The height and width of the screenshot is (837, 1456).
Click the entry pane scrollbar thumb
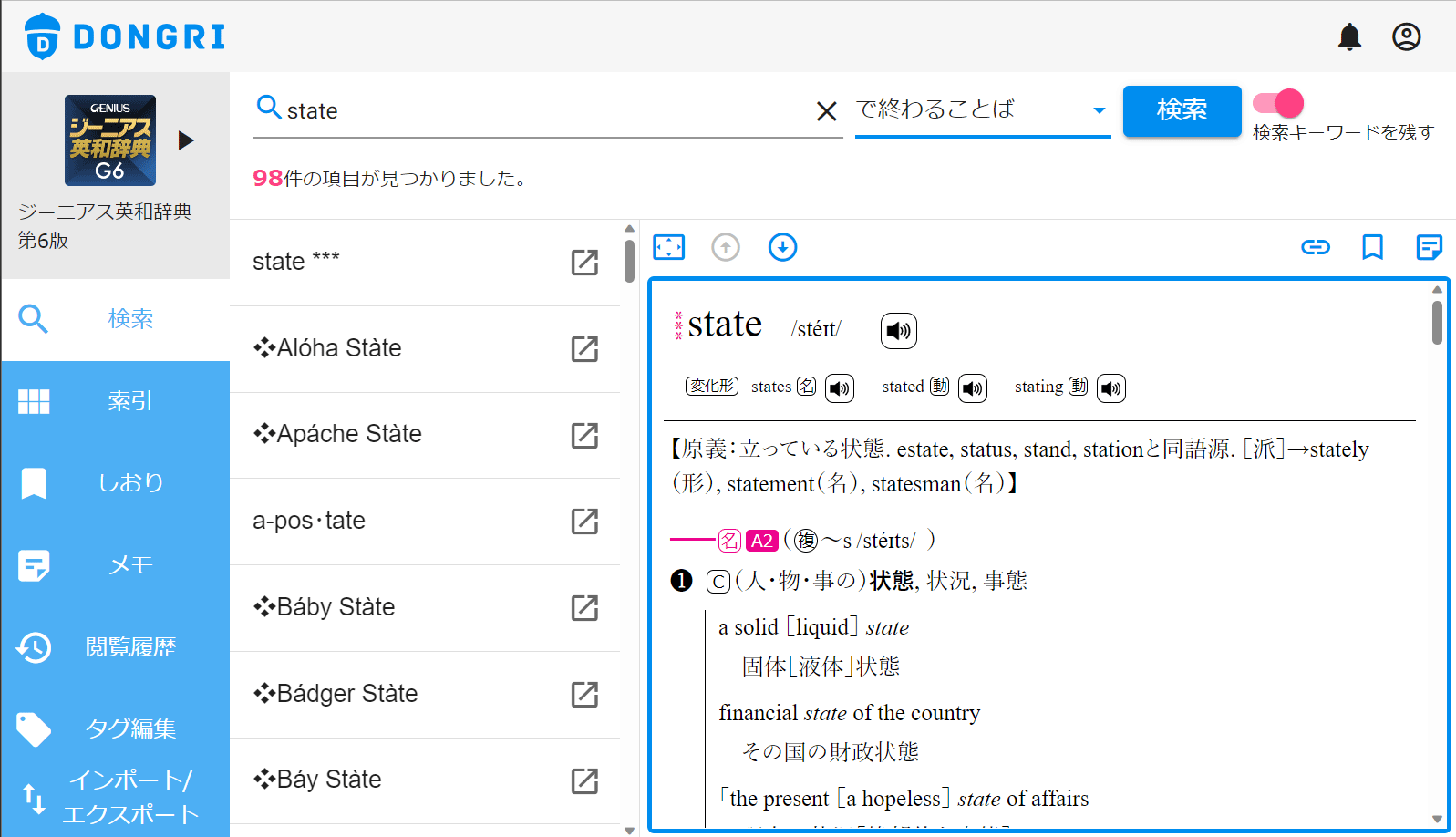coord(1437,323)
